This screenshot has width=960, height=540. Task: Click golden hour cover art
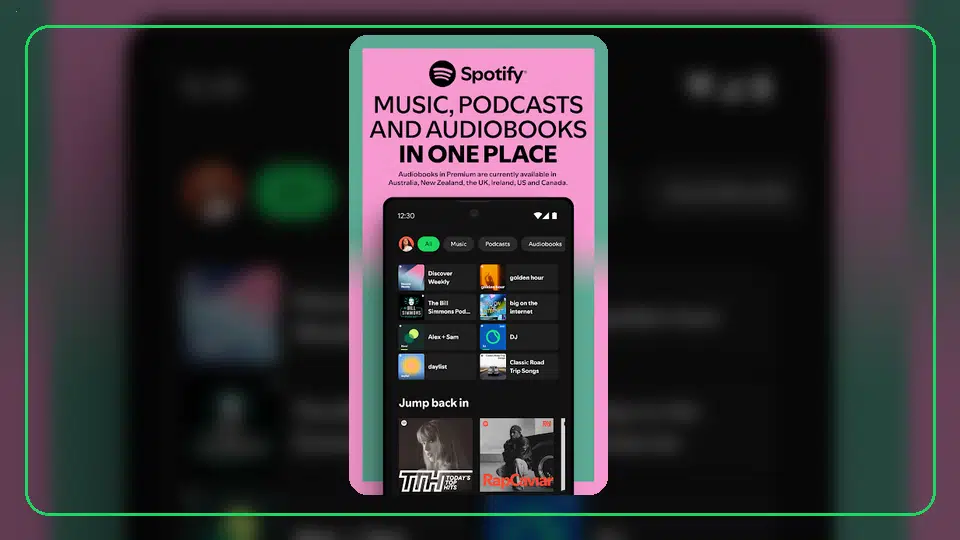493,277
